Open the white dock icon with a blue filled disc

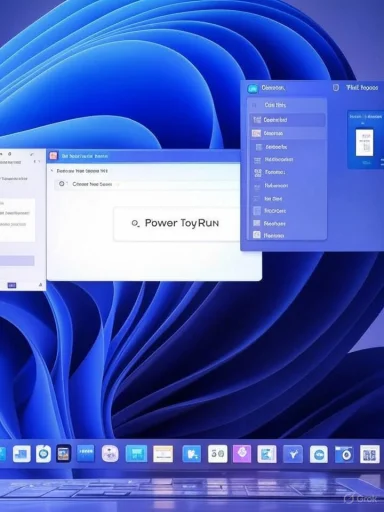coord(319,454)
